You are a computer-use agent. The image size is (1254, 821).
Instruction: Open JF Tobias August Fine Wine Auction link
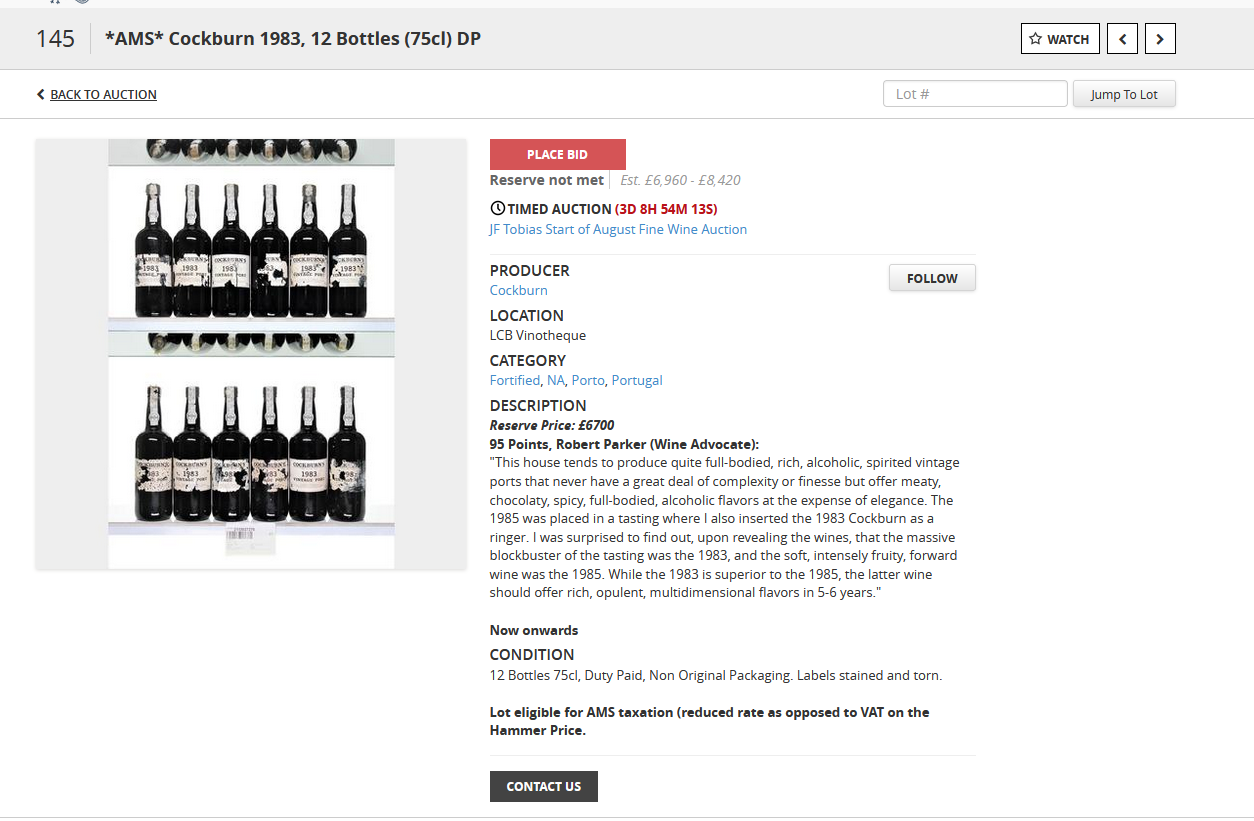[x=618, y=229]
